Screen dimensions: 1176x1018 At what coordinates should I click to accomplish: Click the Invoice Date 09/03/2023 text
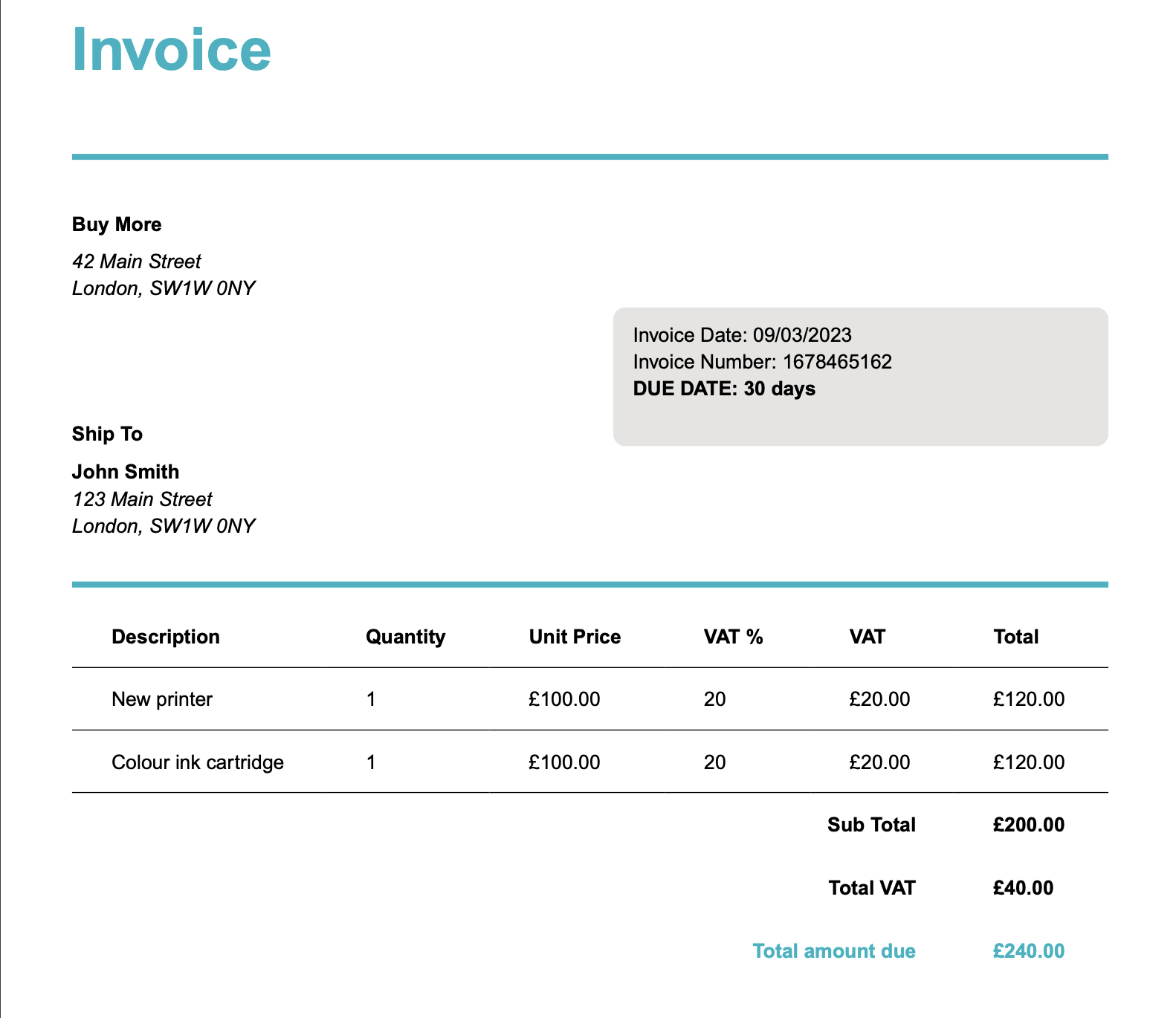(x=743, y=335)
